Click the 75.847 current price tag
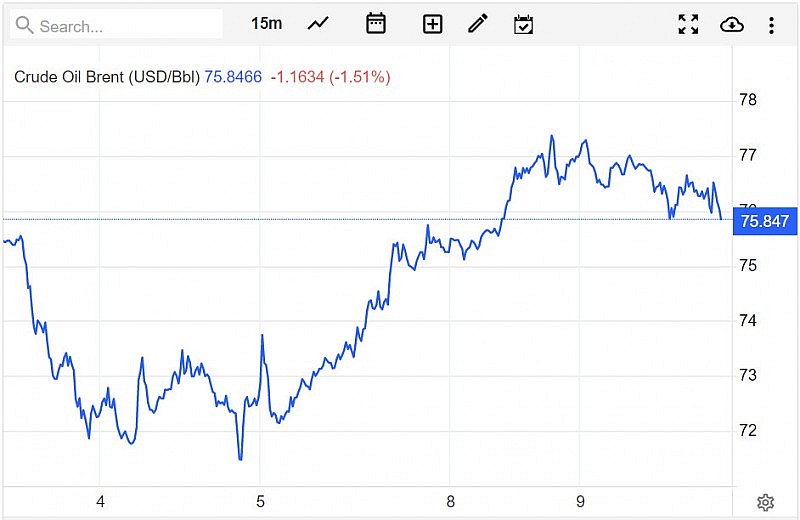 click(764, 220)
